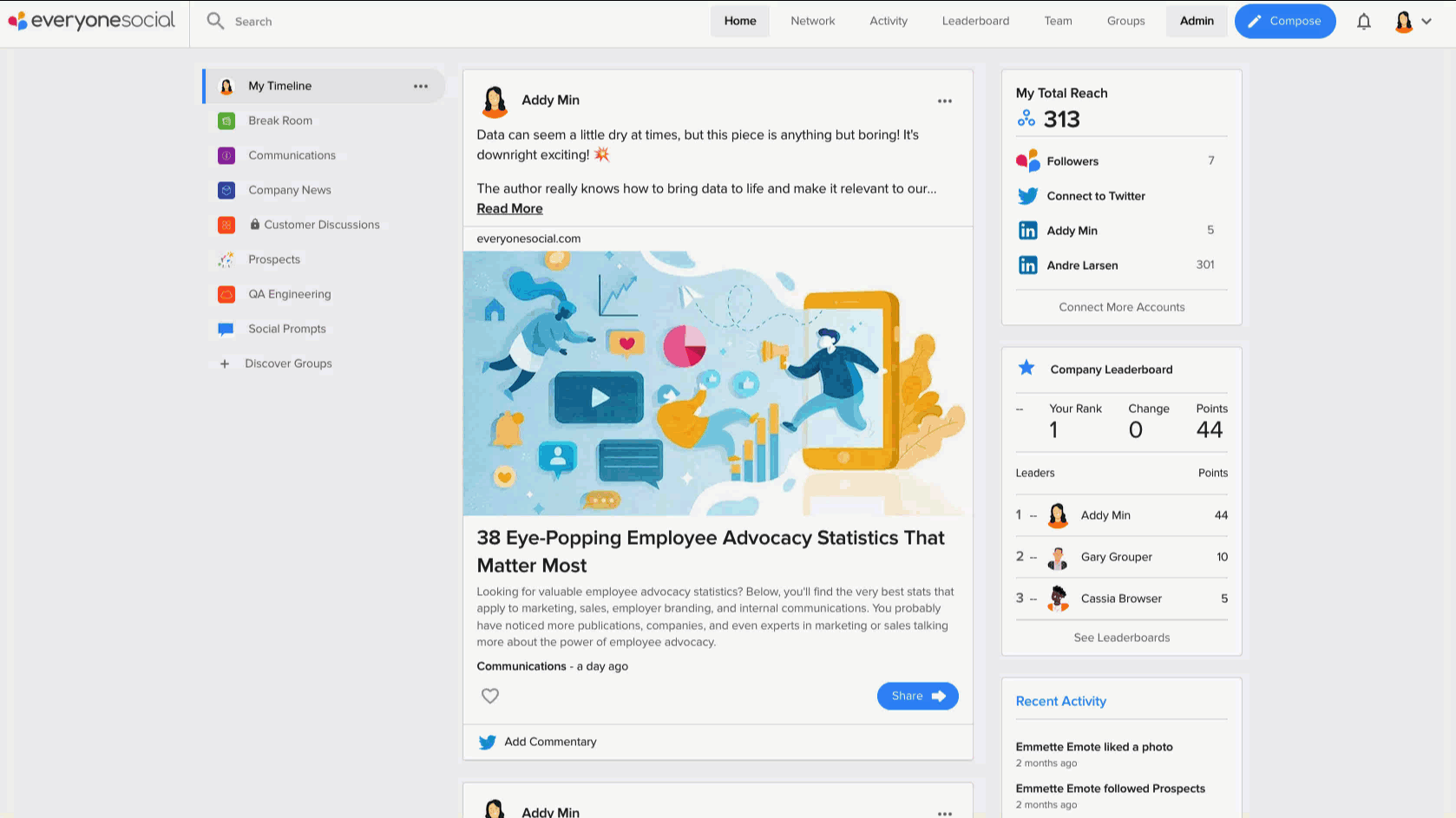Navigate to the Groups tab
This screenshot has height=818, width=1456.
pyautogui.click(x=1126, y=21)
